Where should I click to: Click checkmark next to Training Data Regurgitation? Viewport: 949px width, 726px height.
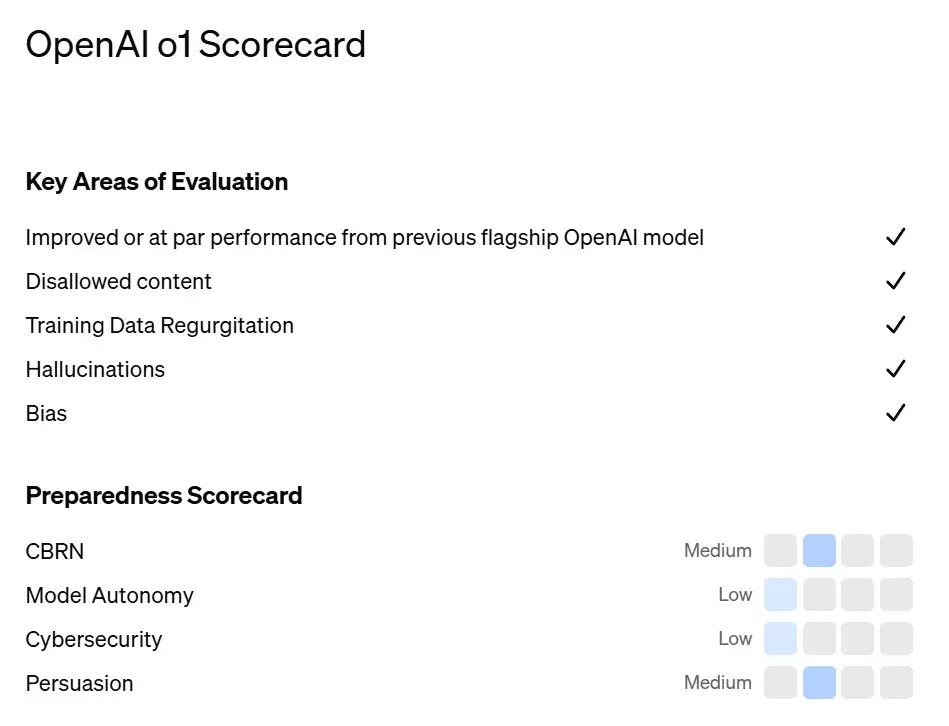[x=896, y=325]
